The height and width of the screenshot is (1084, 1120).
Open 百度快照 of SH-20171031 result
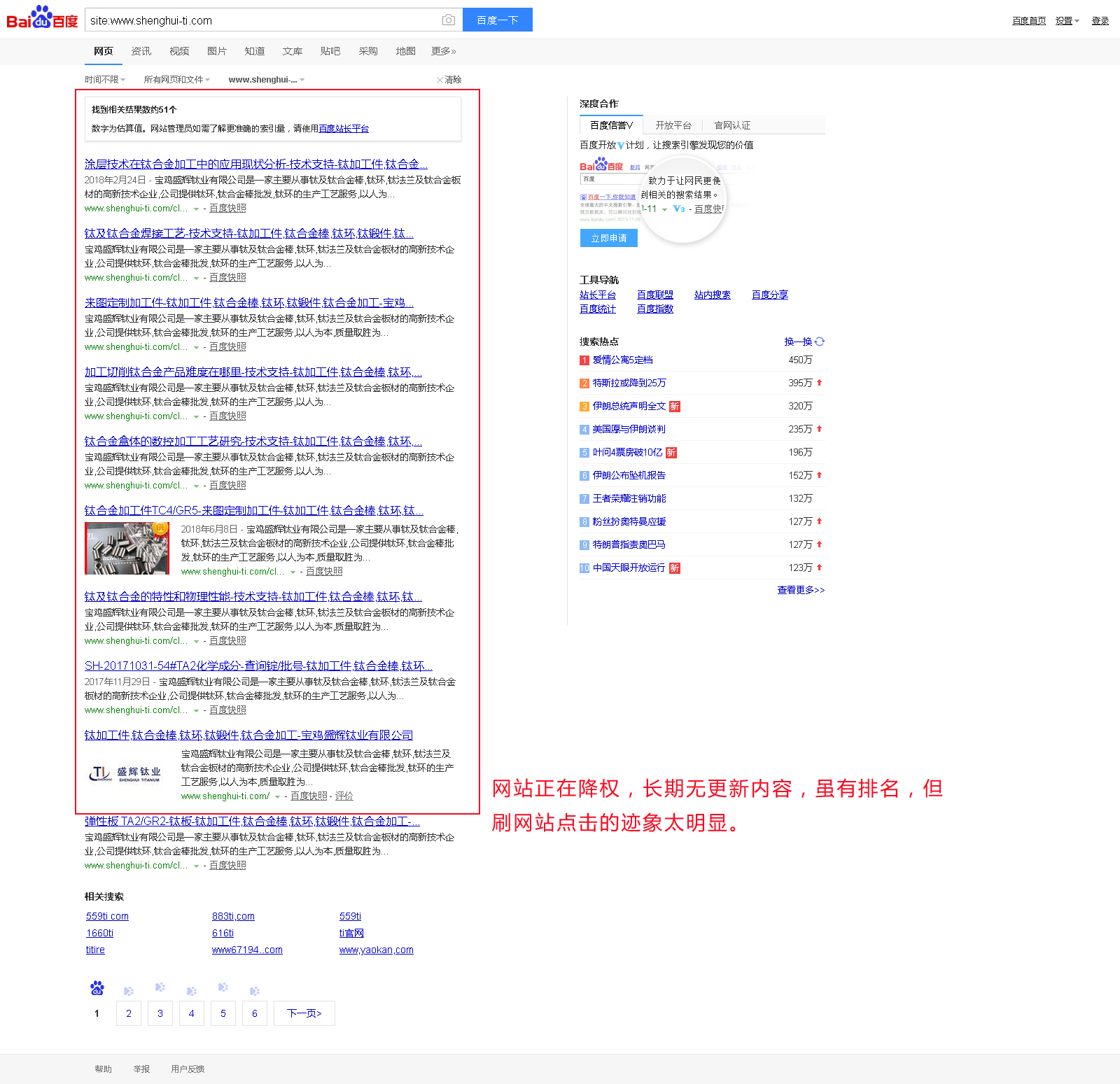(228, 710)
